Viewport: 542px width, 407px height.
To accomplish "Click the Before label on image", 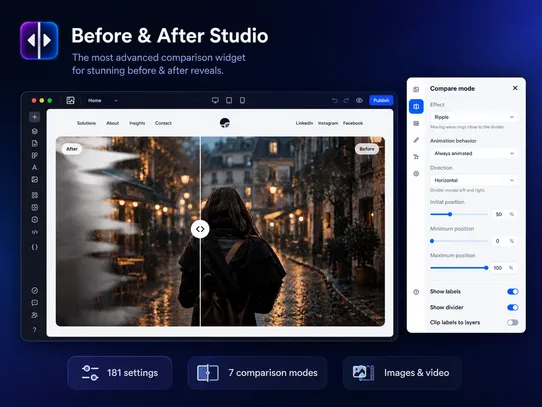I will [x=367, y=149].
